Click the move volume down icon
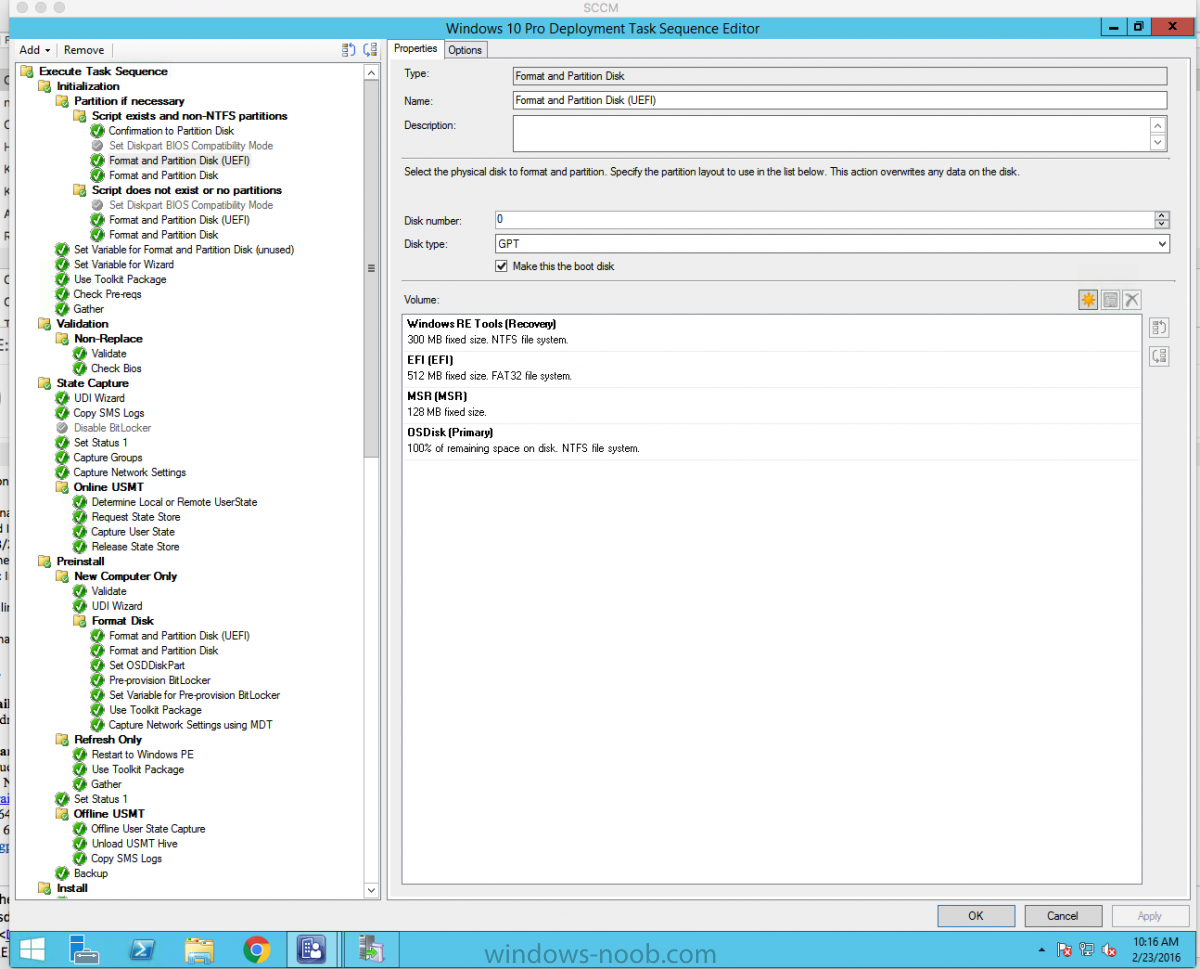1200x969 pixels. 1159,356
